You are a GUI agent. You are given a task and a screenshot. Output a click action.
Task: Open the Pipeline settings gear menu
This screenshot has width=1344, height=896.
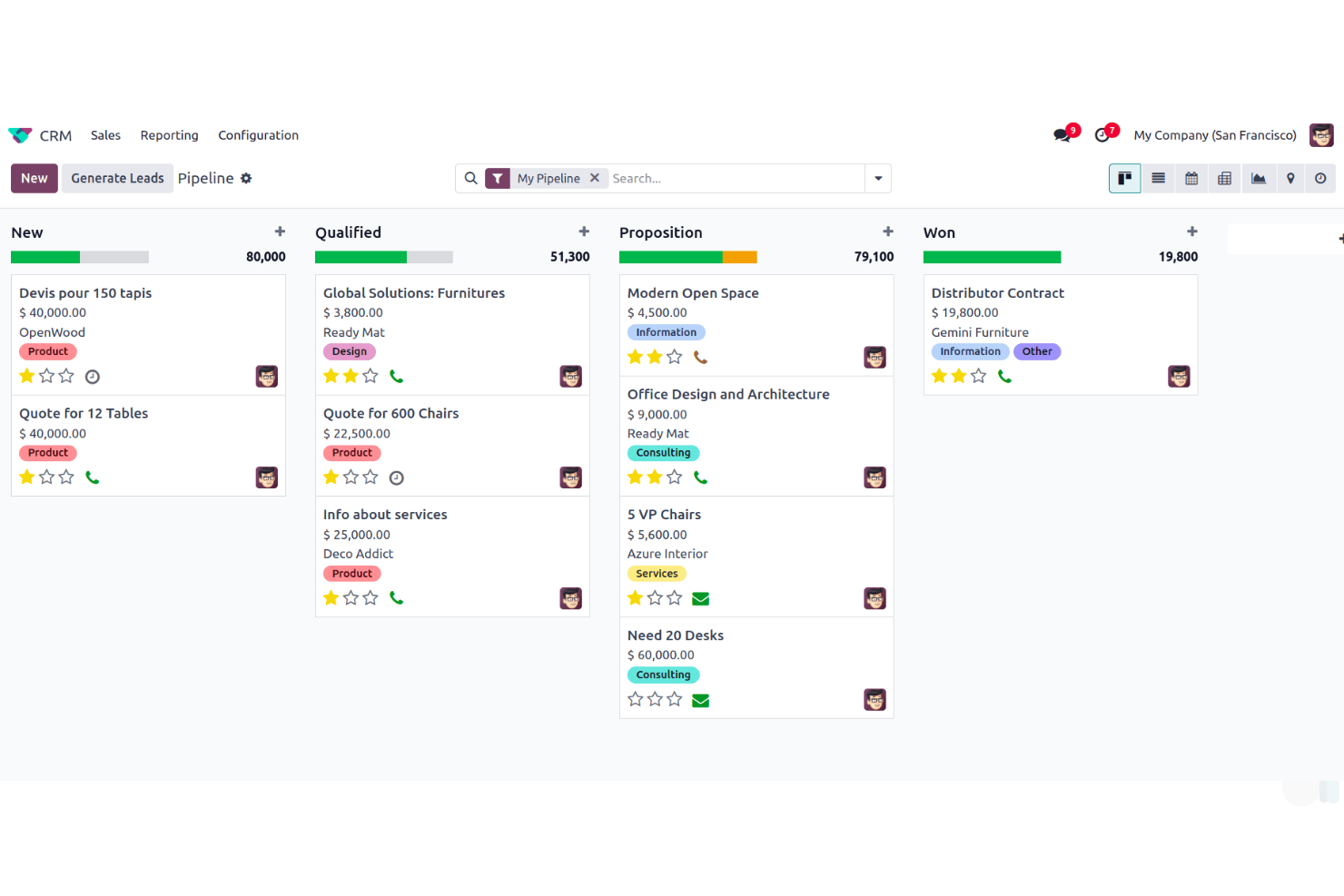pyautogui.click(x=246, y=178)
